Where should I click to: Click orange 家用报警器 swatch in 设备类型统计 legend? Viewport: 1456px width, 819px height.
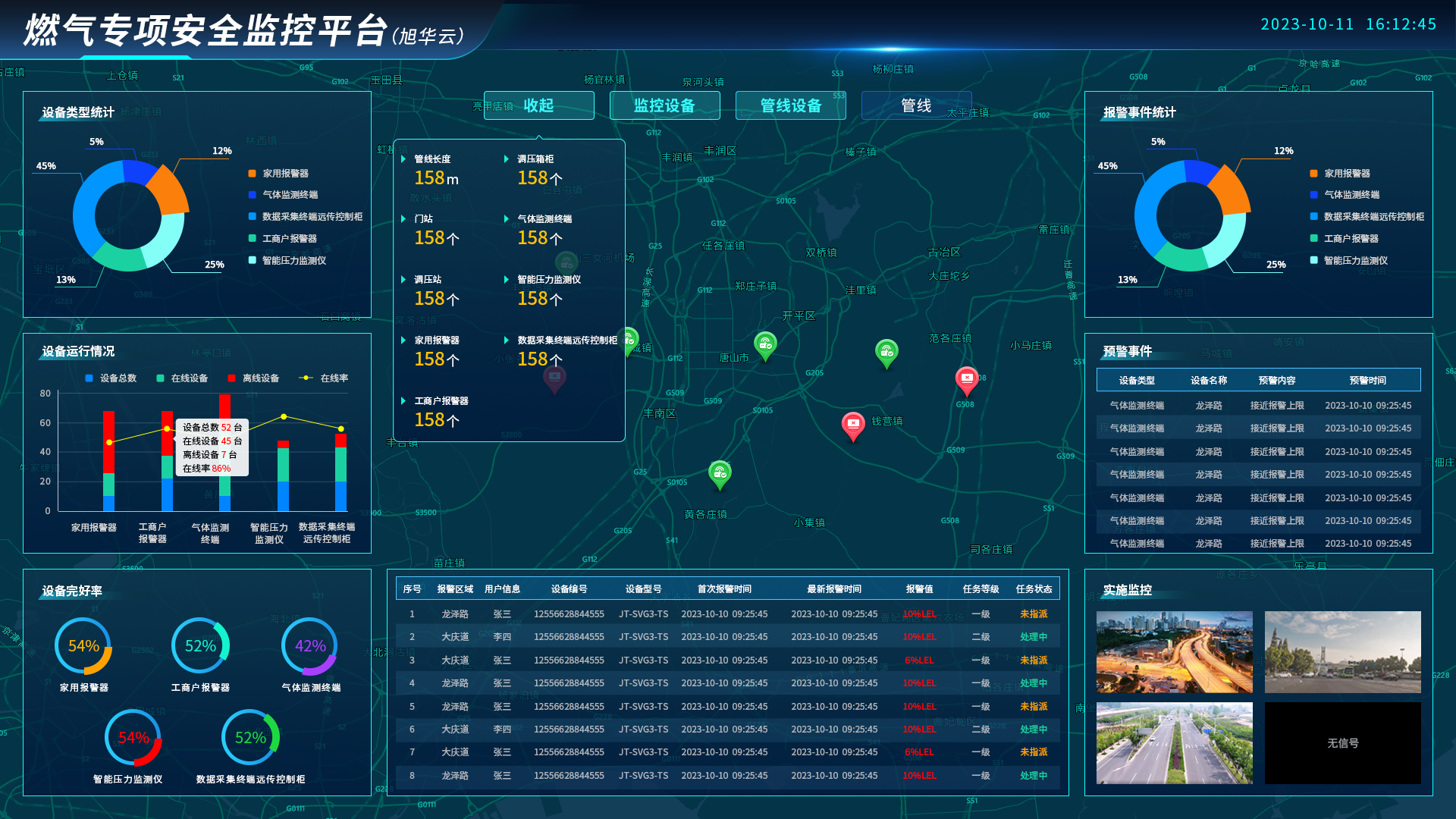pos(252,174)
